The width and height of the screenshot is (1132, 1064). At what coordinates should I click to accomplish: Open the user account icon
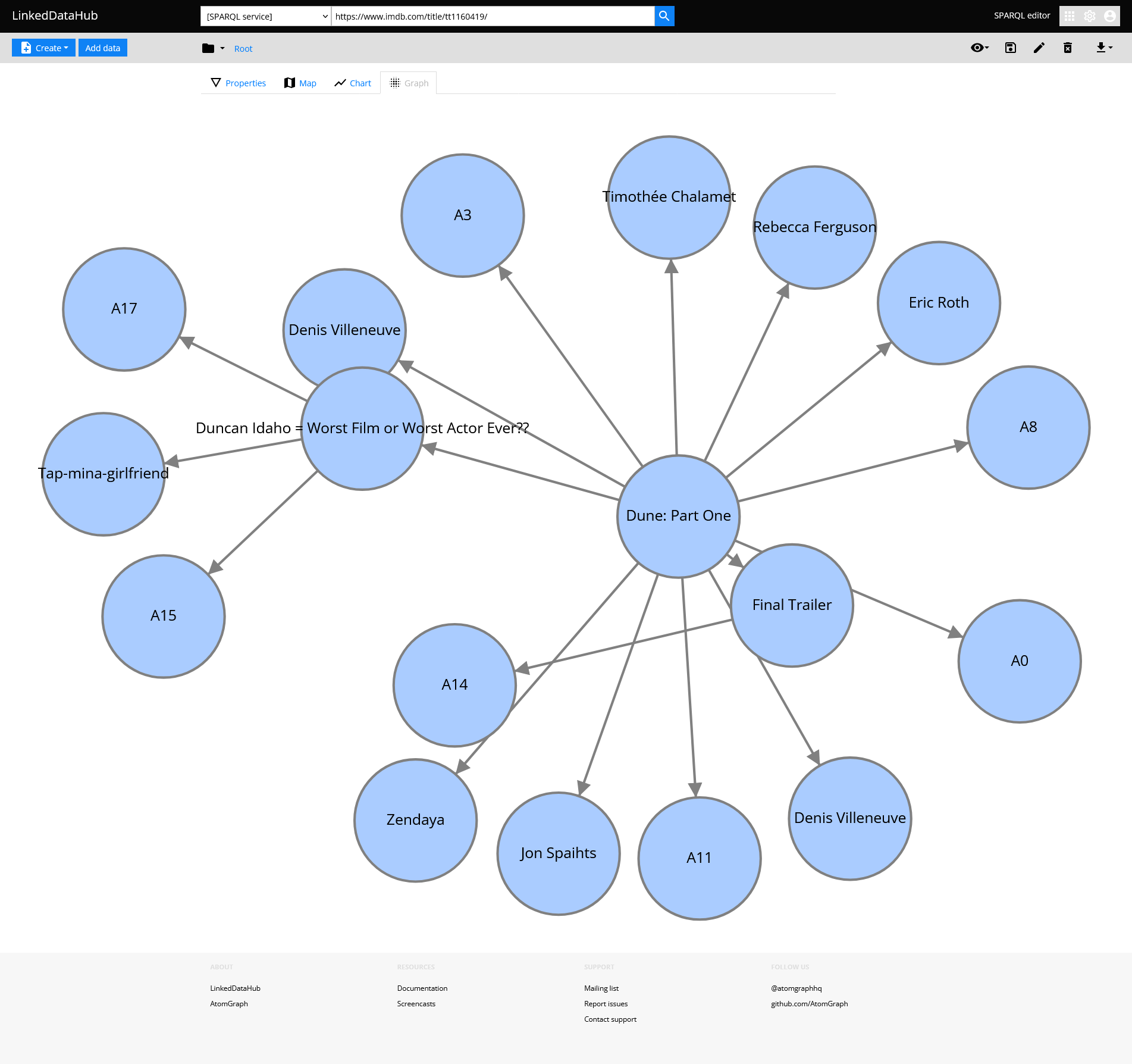coord(1110,16)
